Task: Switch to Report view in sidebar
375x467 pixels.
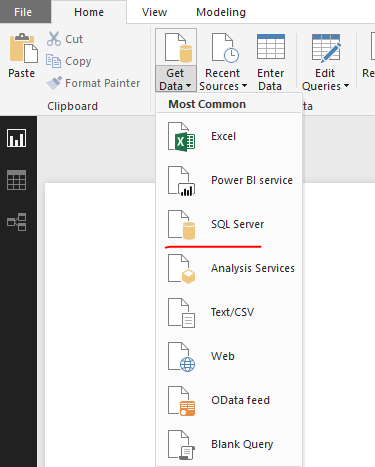Action: click(x=16, y=138)
